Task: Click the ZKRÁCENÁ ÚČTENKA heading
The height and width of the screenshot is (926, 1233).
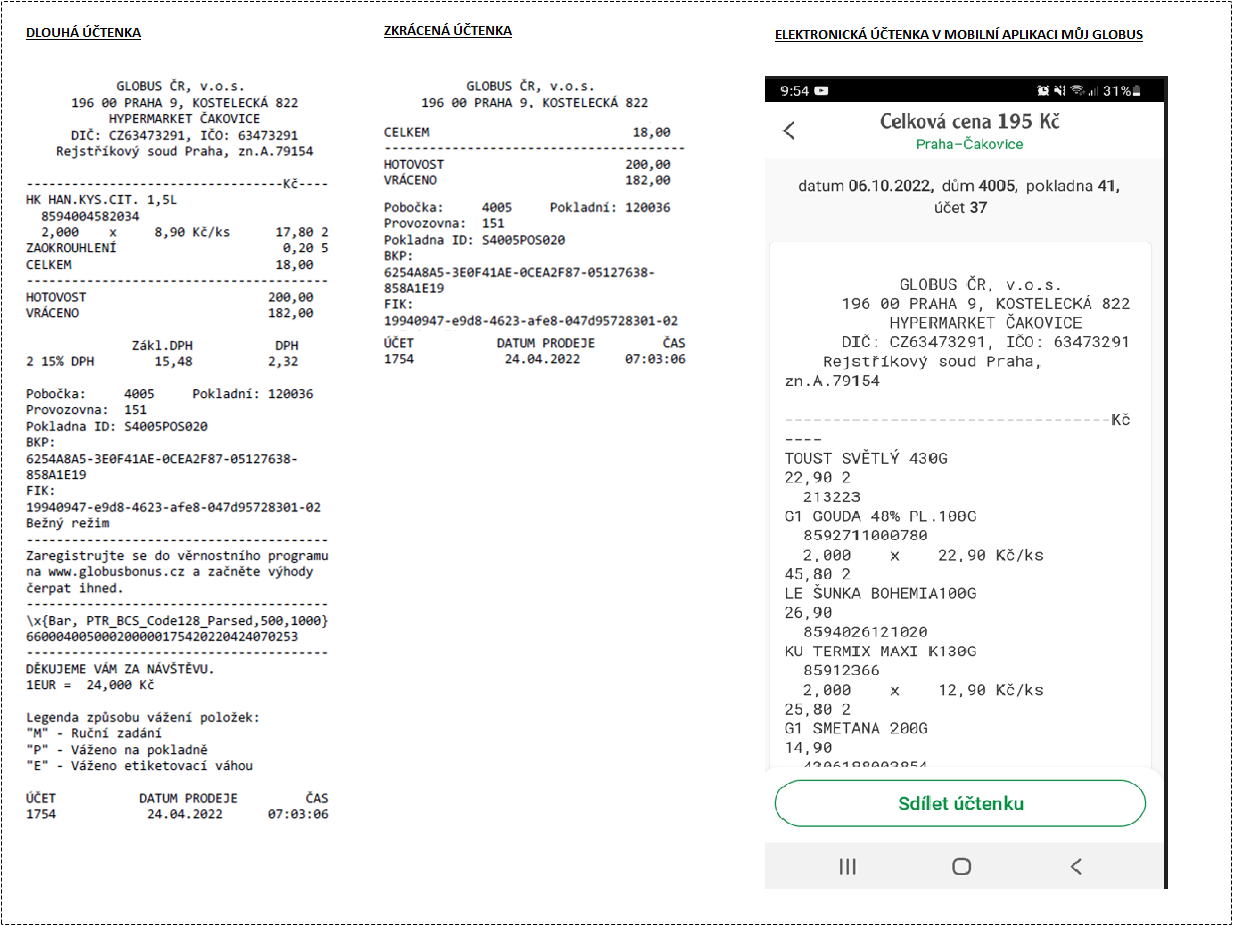Action: [x=448, y=31]
